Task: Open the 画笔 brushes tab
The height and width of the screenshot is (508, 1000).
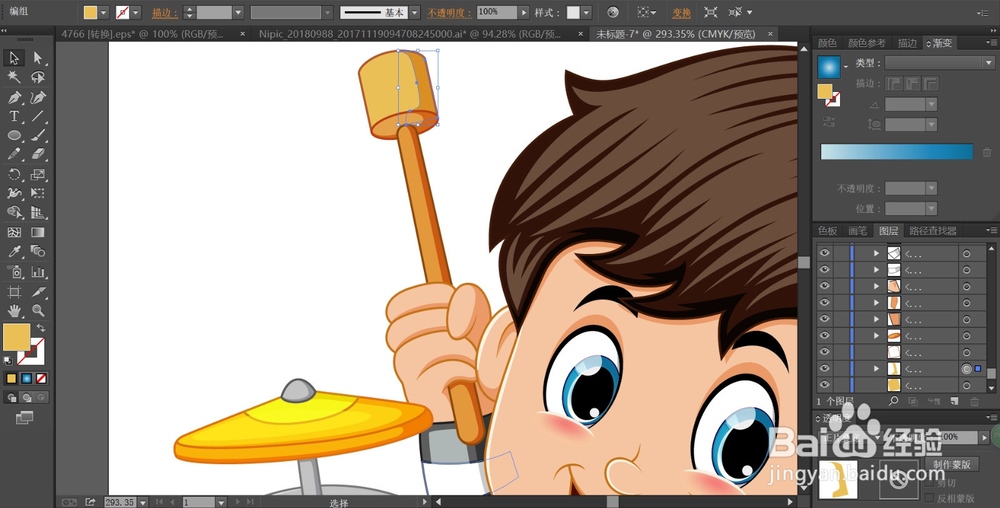Action: click(858, 231)
